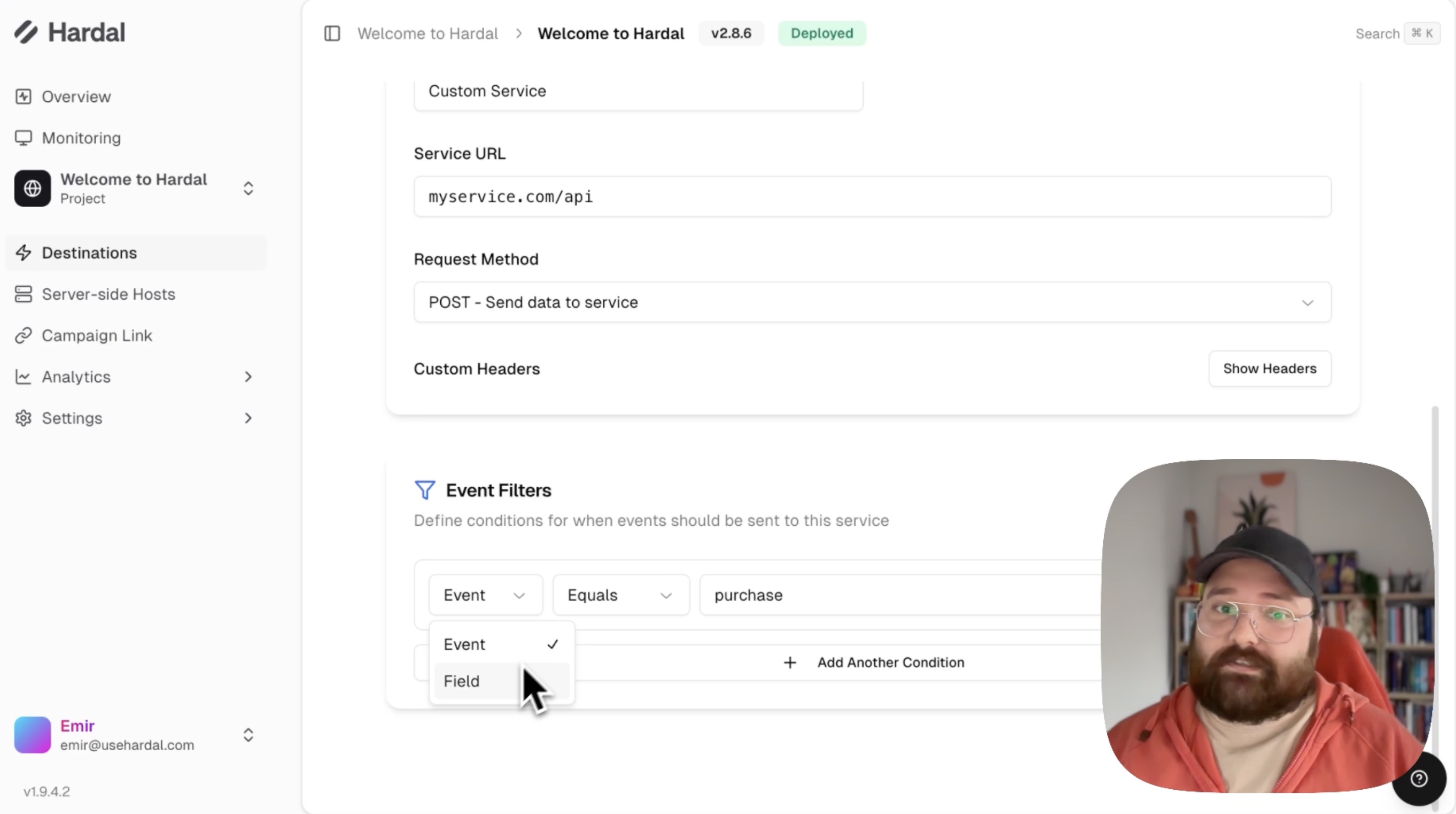
Task: Toggle the sidebar panel icon
Action: 332,33
